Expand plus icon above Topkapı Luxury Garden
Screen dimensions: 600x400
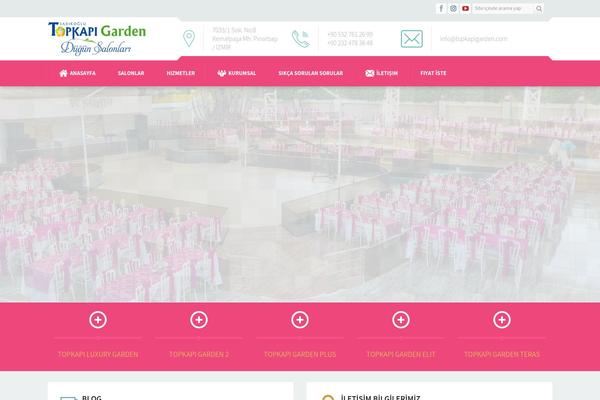[x=98, y=320]
